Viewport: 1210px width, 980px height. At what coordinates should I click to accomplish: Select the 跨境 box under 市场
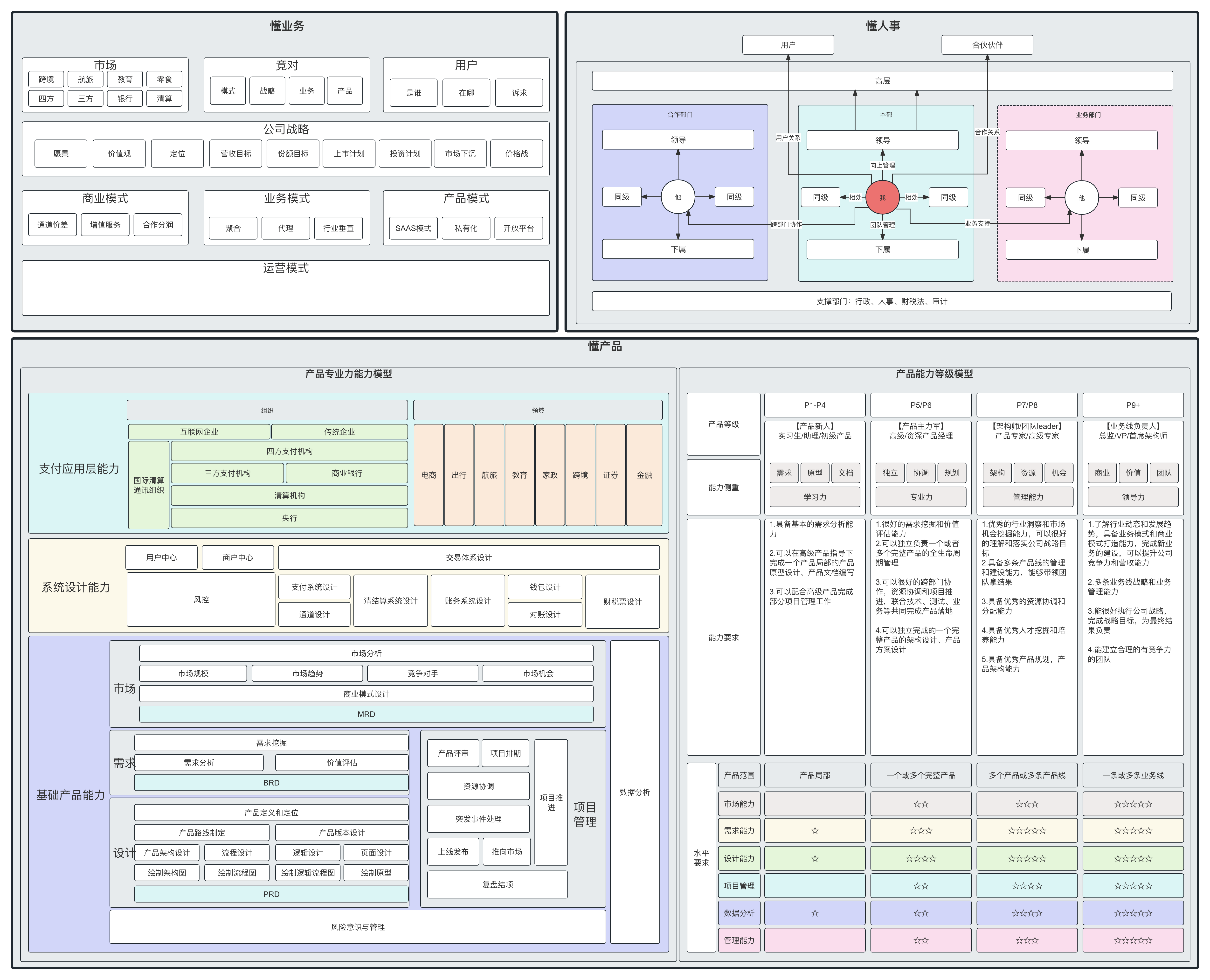(x=46, y=80)
